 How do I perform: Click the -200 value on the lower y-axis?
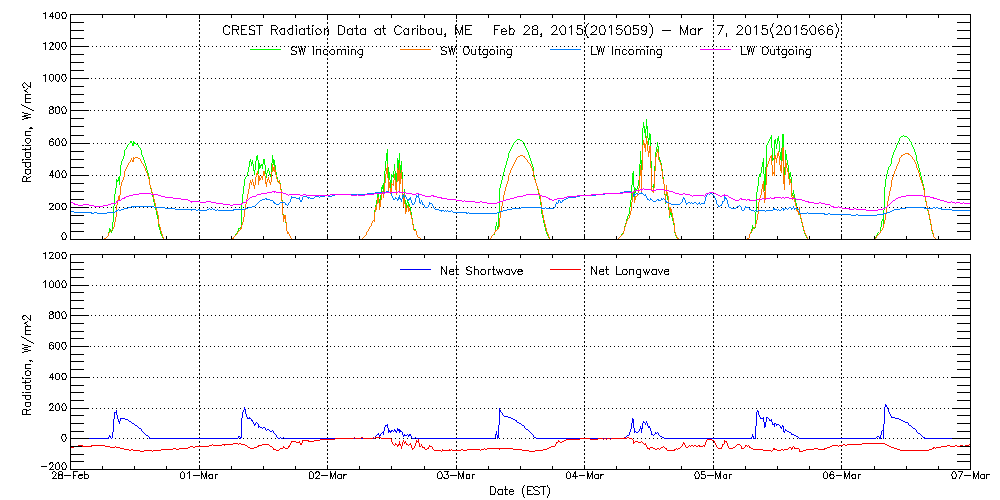pyautogui.click(x=52, y=466)
